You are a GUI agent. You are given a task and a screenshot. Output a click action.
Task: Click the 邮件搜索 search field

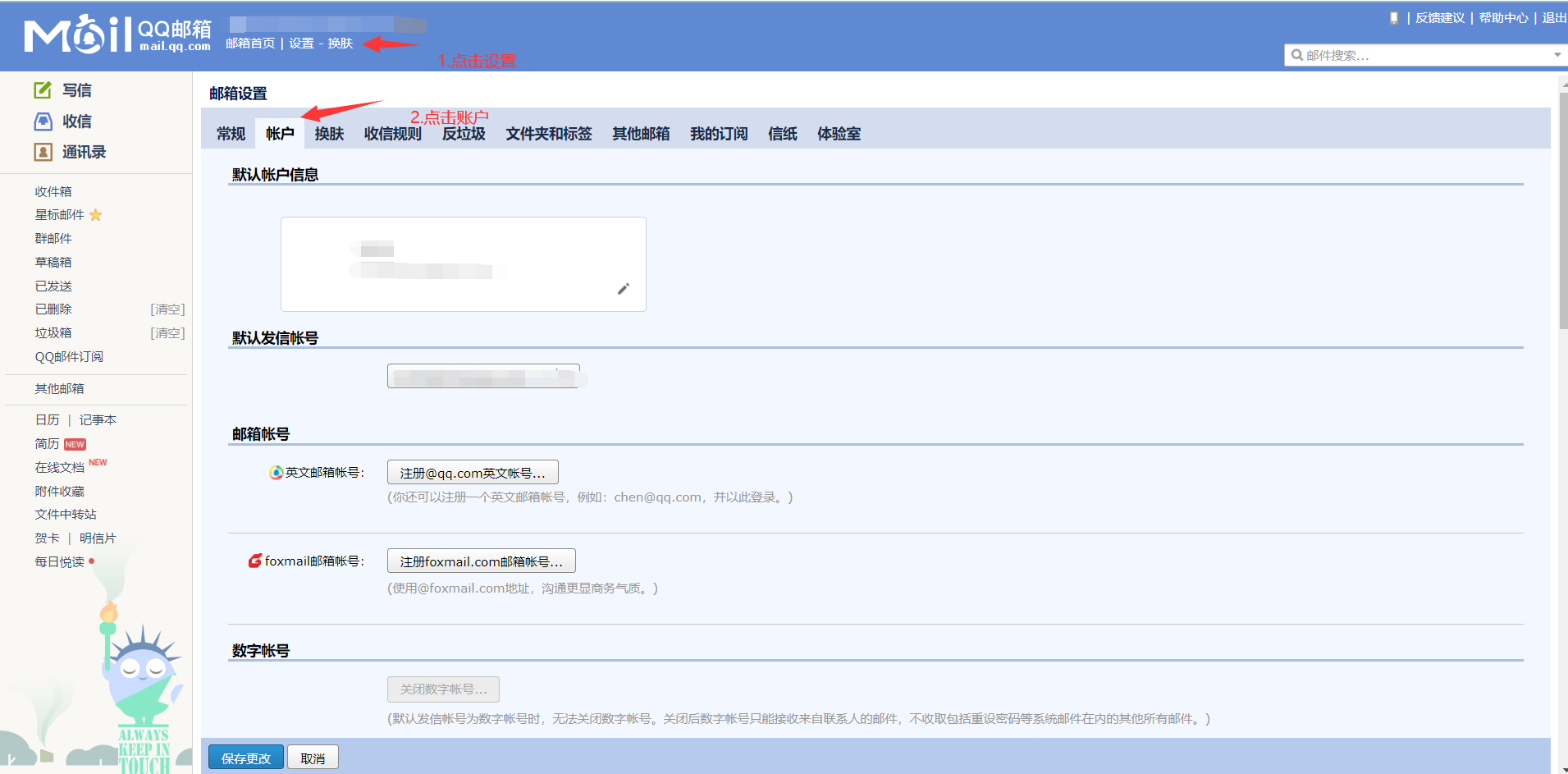click(x=1424, y=55)
